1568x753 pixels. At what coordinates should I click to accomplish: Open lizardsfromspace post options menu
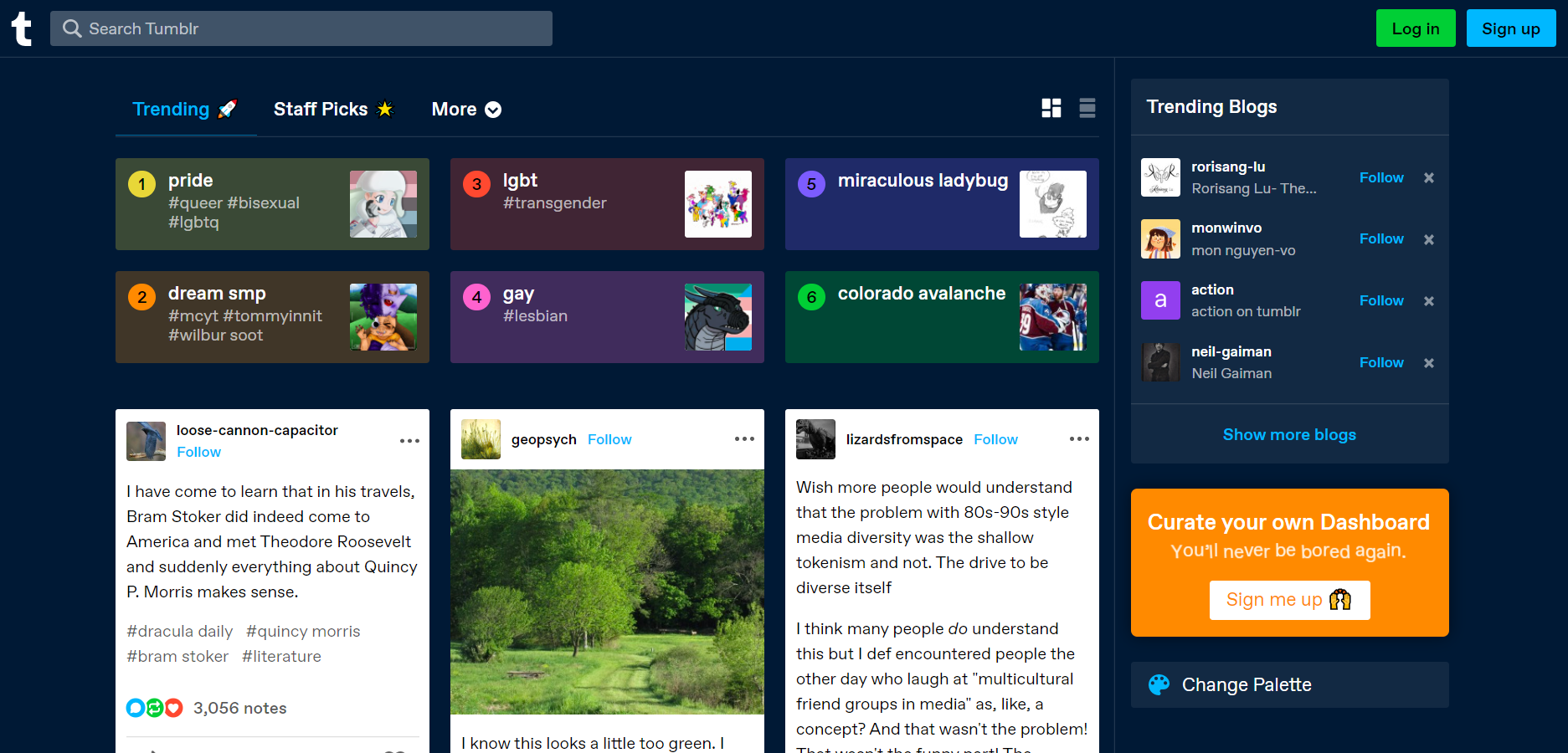(1079, 439)
